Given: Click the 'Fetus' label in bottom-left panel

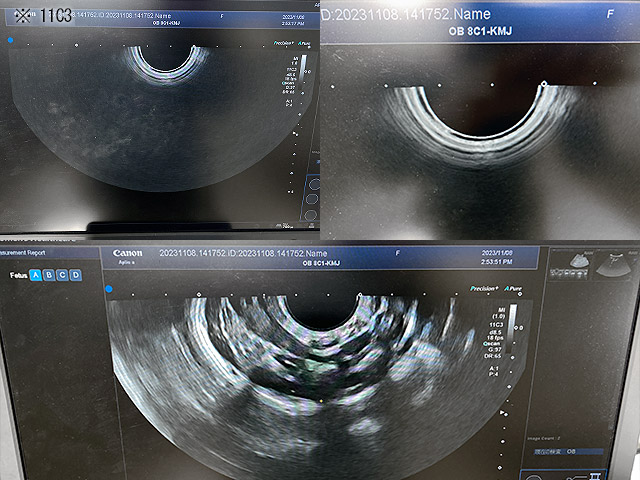Looking at the screenshot, I should 18,276.
